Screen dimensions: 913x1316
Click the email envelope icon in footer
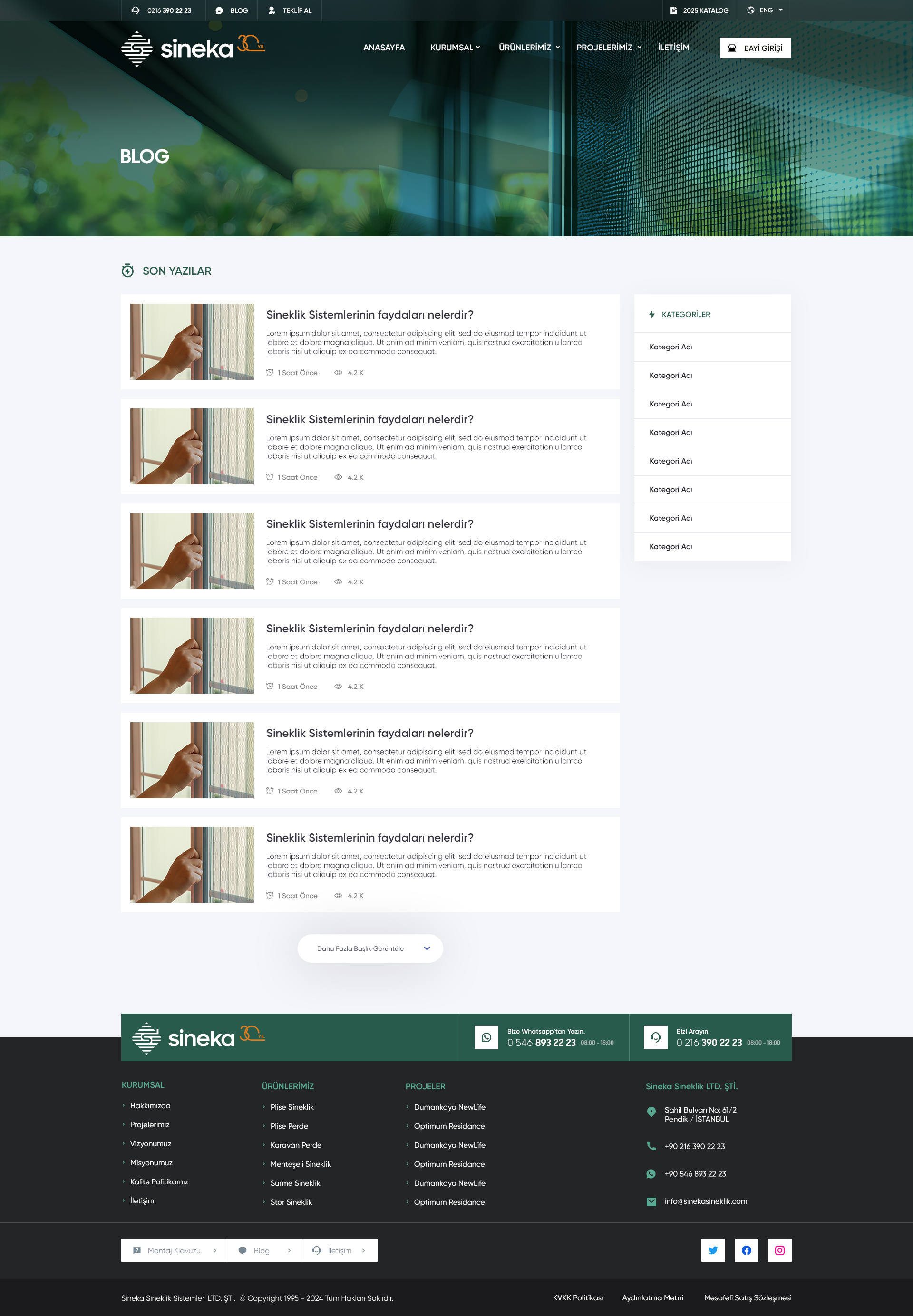(x=651, y=1201)
